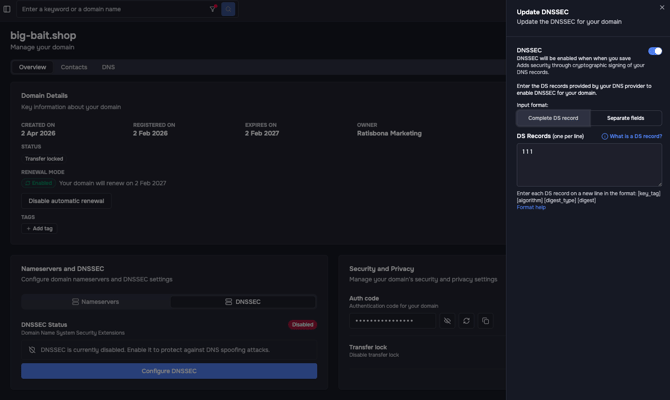The width and height of the screenshot is (670, 400).
Task: Select the DNSSEC section tab
Action: pos(243,302)
